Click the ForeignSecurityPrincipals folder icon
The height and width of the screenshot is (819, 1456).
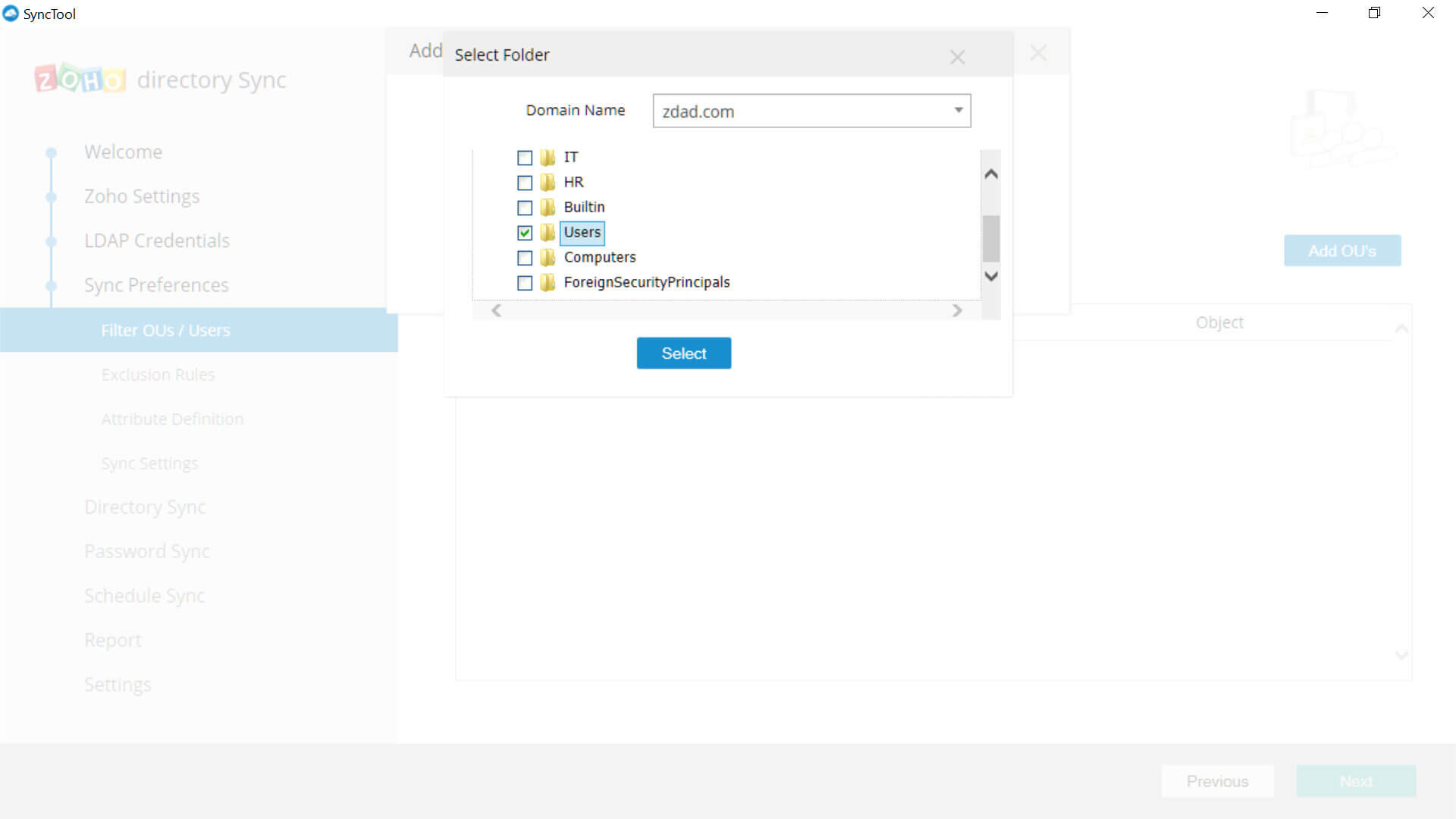[x=548, y=283]
